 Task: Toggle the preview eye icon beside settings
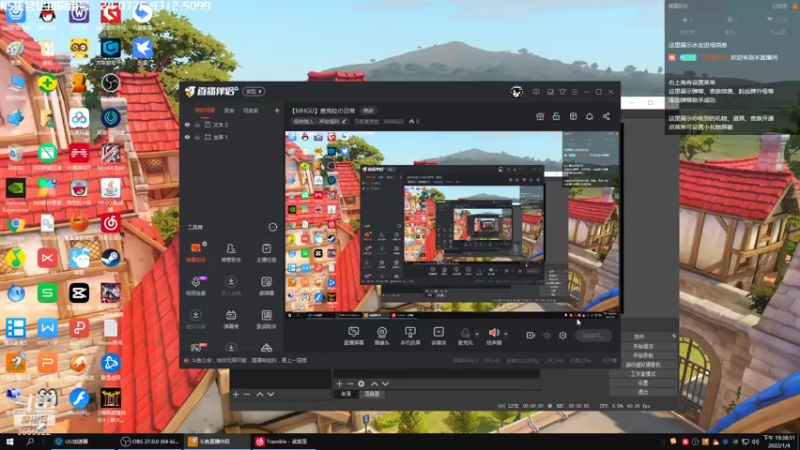point(547,335)
